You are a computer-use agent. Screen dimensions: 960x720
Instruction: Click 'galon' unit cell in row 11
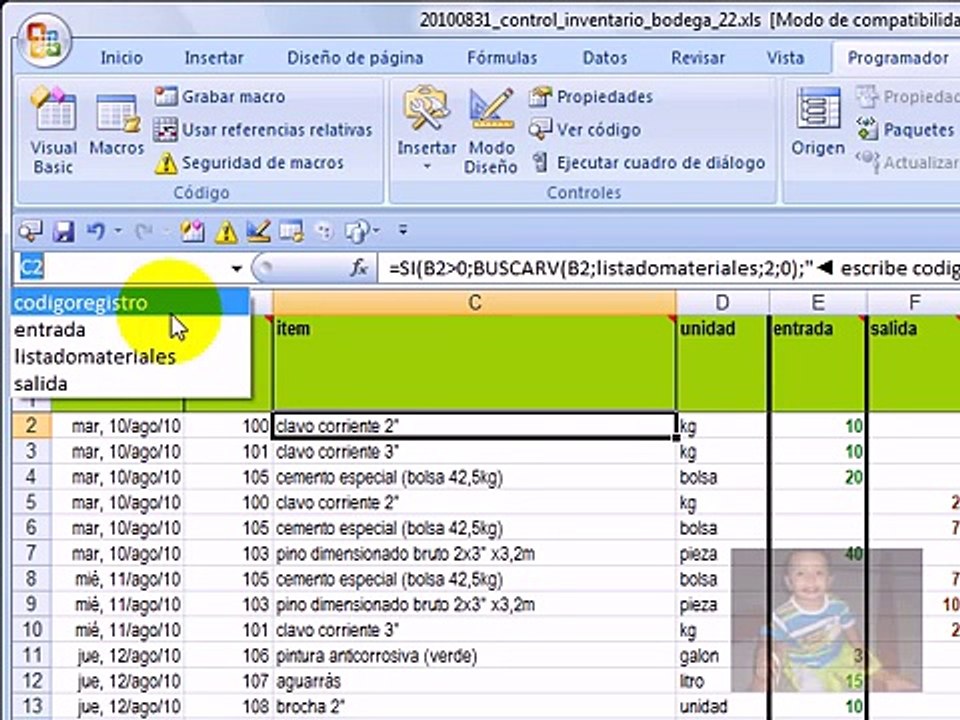point(722,656)
